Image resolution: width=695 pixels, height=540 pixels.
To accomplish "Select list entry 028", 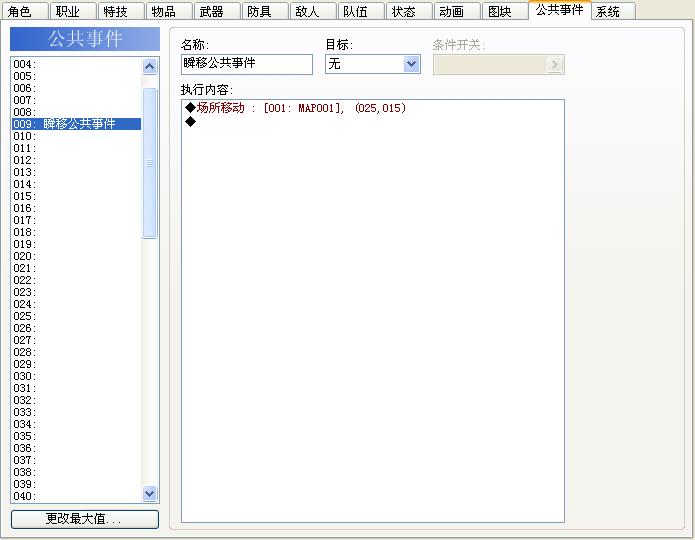I will pyautogui.click(x=76, y=352).
